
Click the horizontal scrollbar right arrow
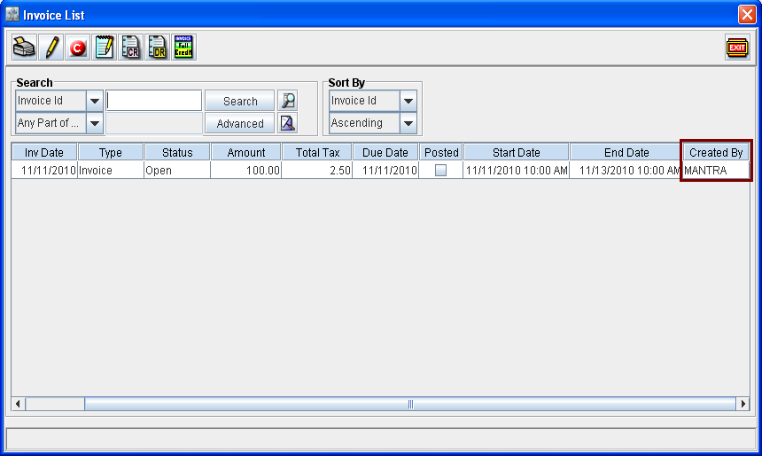coord(743,403)
